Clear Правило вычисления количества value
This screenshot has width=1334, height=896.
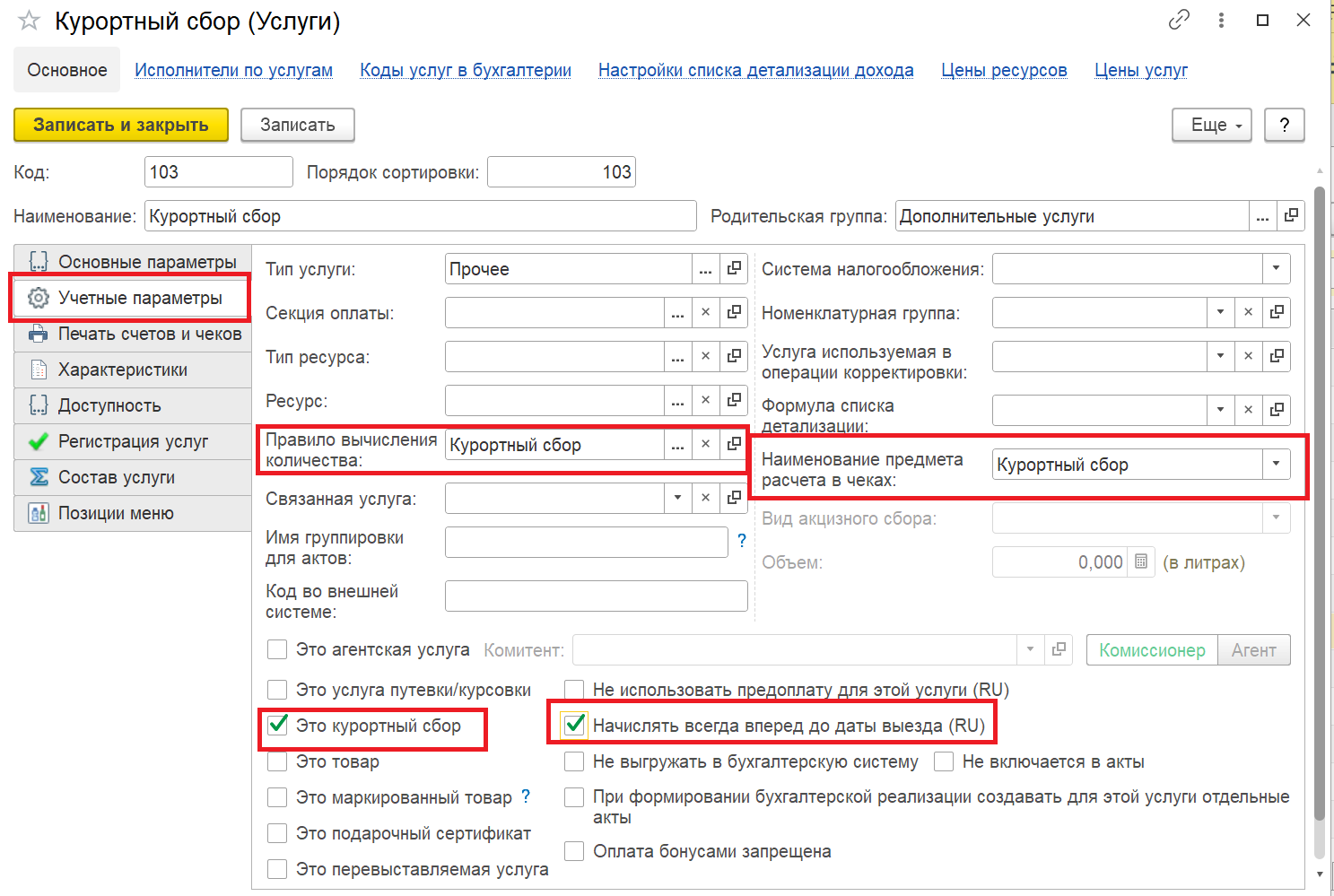tap(706, 444)
